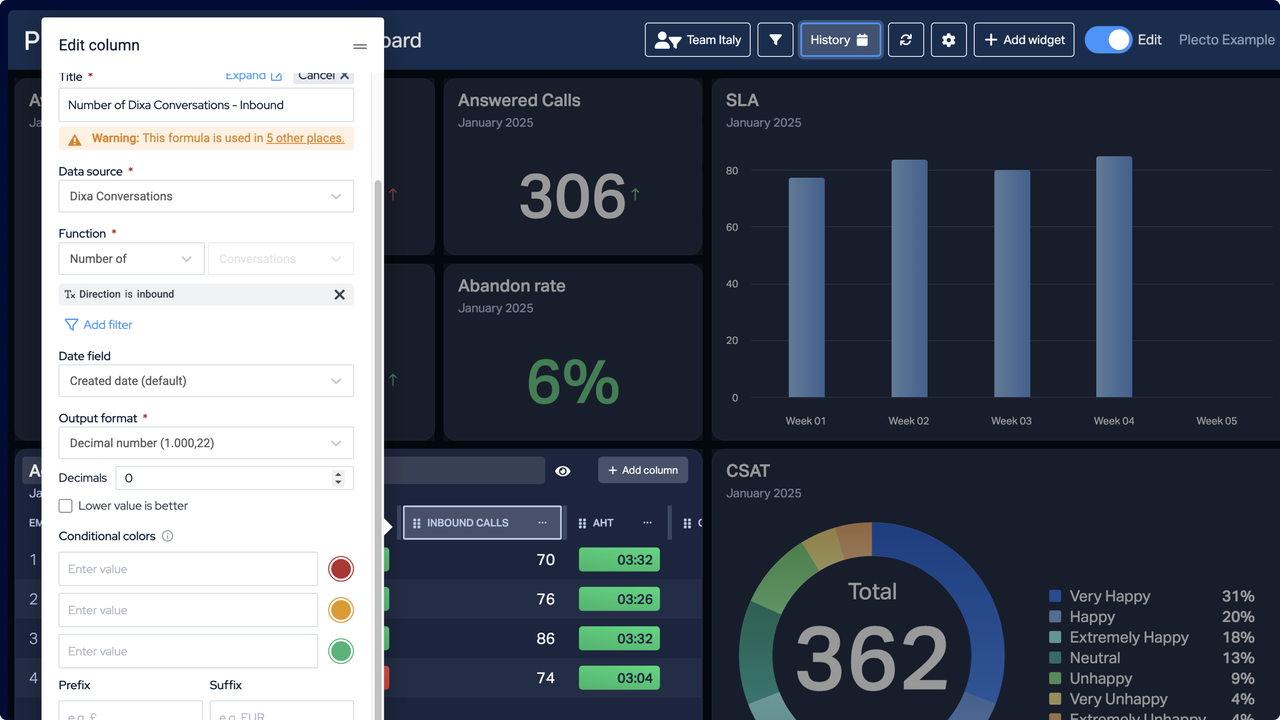Click the funnel filter icon in toolbar
This screenshot has width=1280, height=720.
pos(775,40)
